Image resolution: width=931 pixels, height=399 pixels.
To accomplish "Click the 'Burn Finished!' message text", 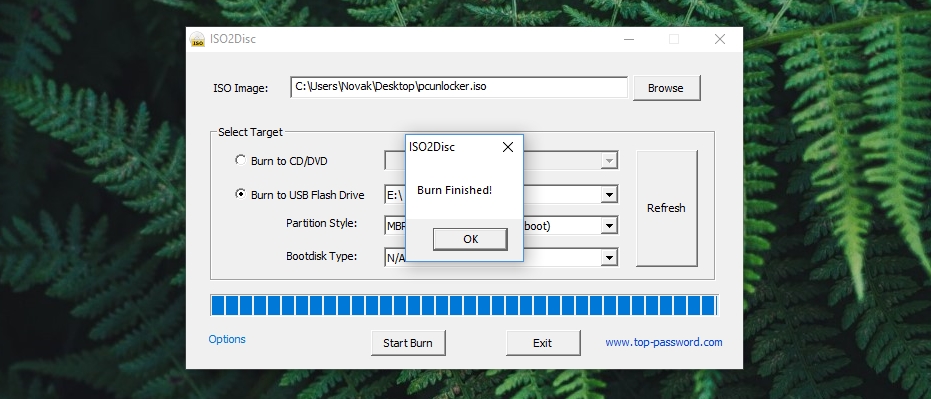I will point(454,190).
